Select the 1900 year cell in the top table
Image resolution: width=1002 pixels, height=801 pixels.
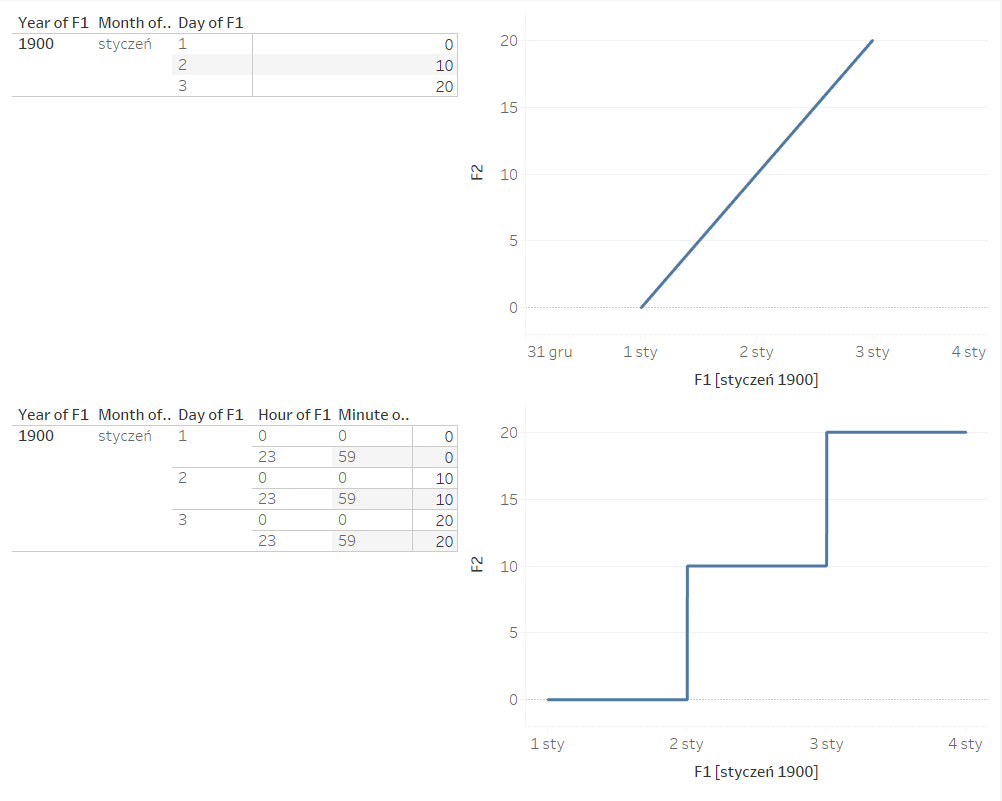point(36,44)
